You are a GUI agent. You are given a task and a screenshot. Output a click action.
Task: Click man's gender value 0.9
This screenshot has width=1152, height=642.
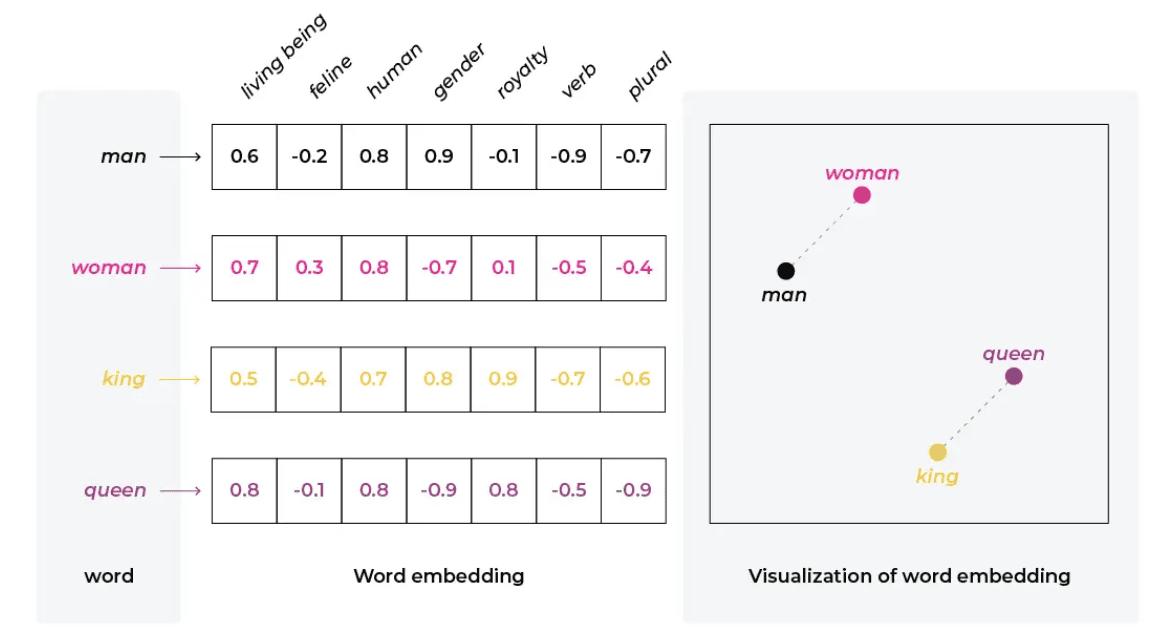tap(439, 156)
